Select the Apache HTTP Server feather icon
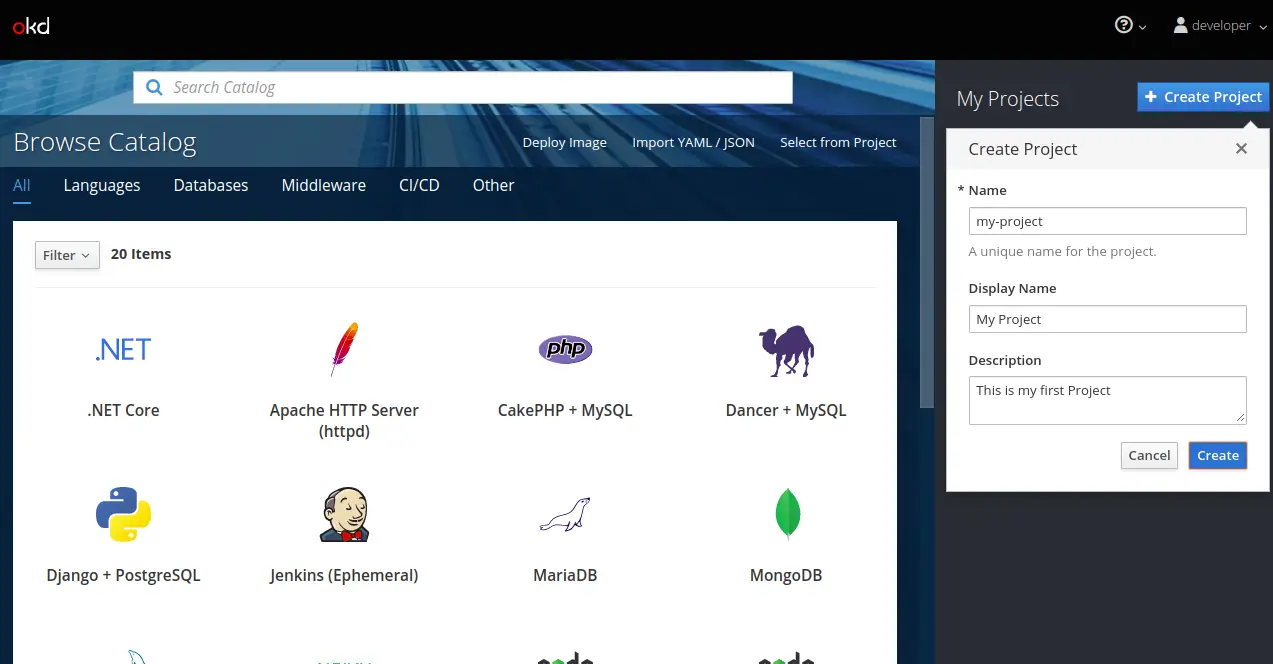The width and height of the screenshot is (1273, 664). 344,349
